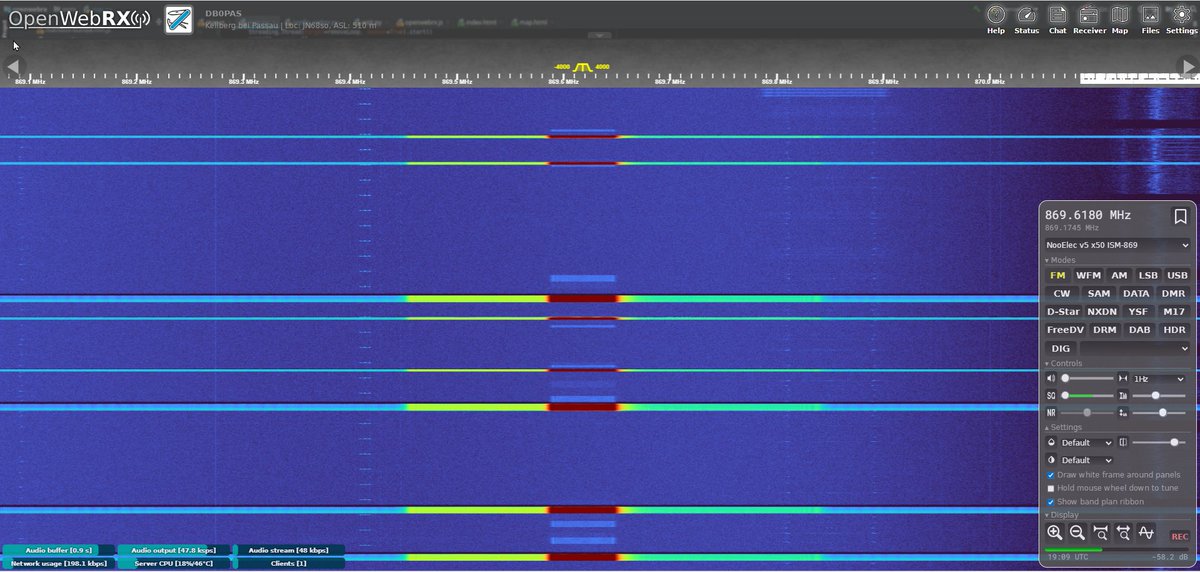
Task: Switch to USB mode
Action: (1177, 275)
